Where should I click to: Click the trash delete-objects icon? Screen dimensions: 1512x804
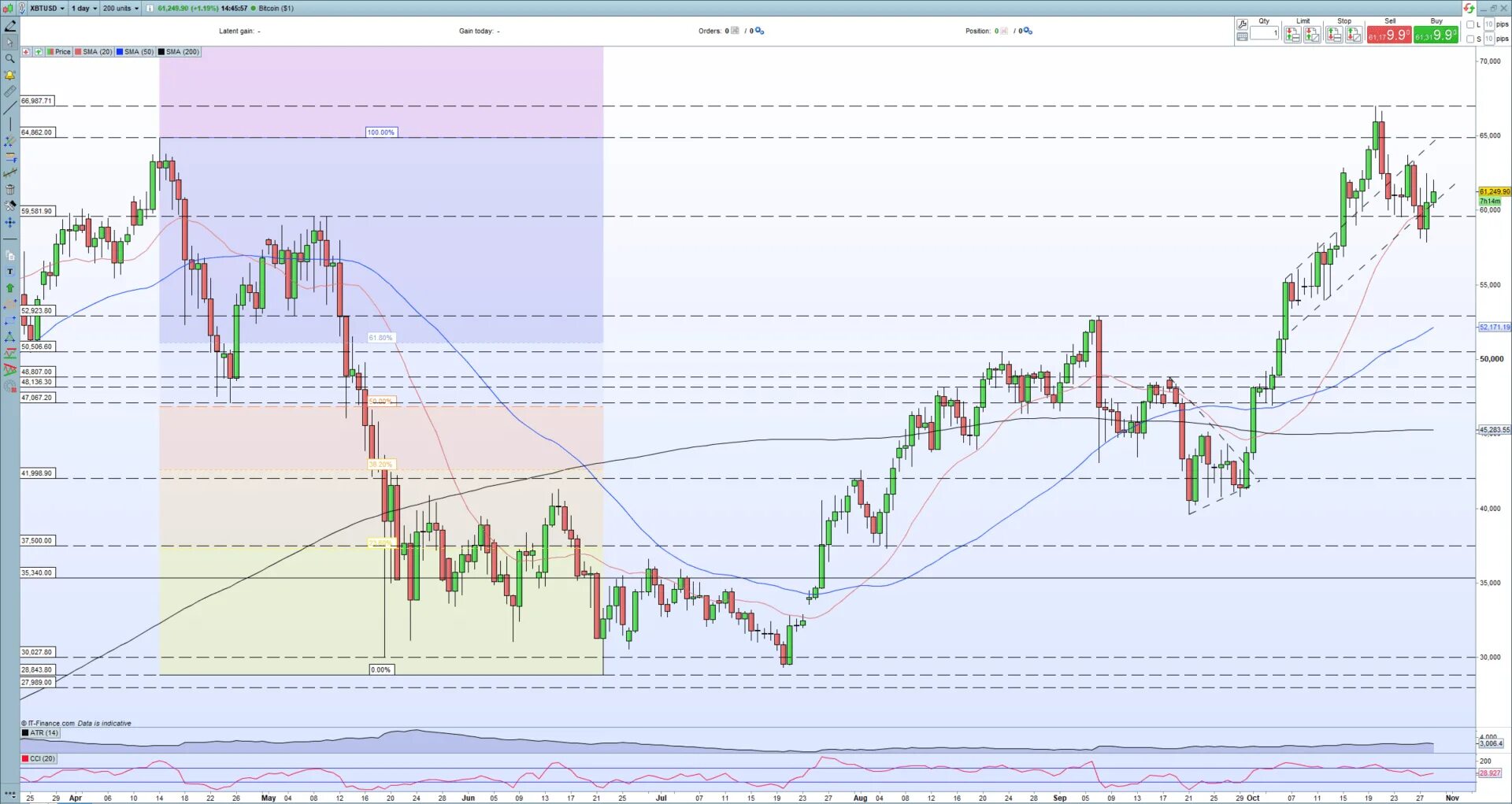10,190
